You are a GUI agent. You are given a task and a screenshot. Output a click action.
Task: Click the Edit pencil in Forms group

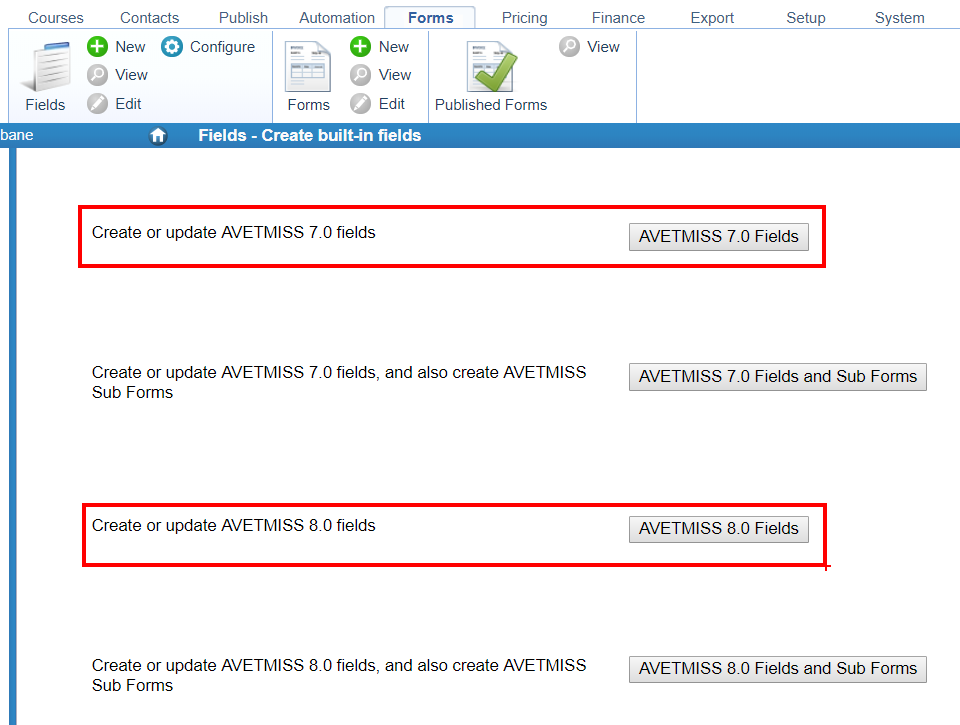click(x=361, y=104)
